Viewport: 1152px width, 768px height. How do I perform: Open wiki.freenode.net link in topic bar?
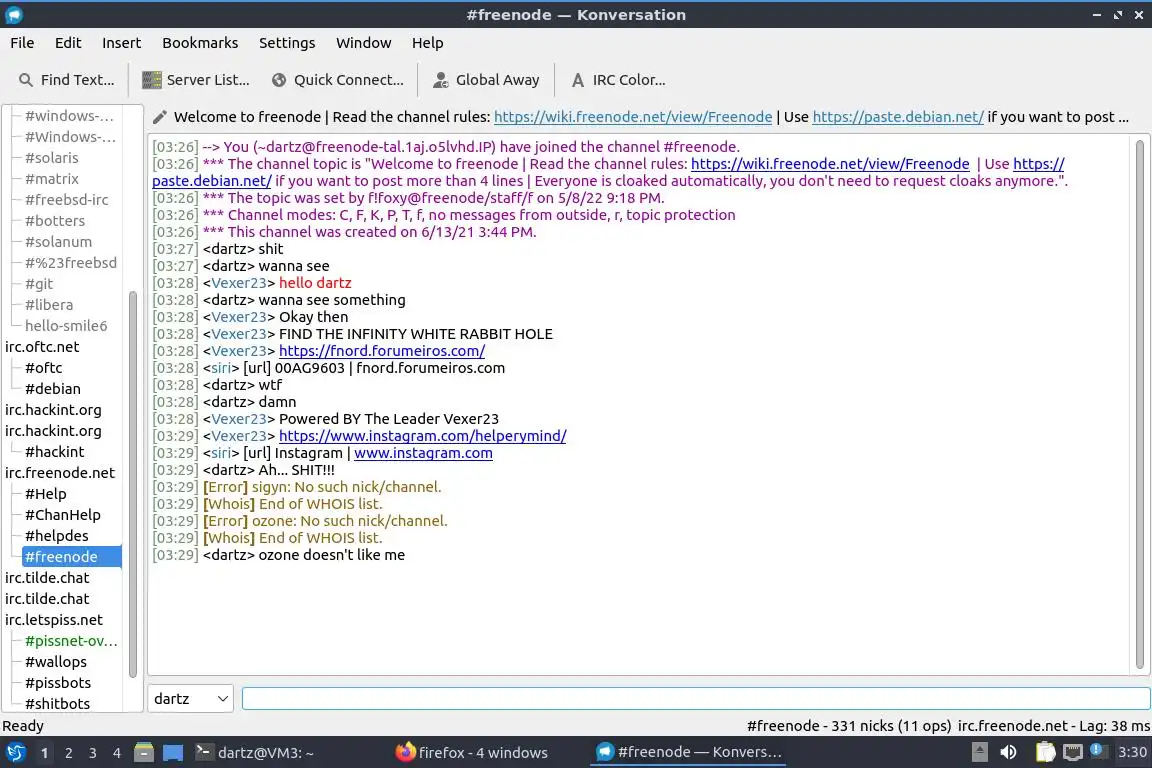click(x=633, y=117)
